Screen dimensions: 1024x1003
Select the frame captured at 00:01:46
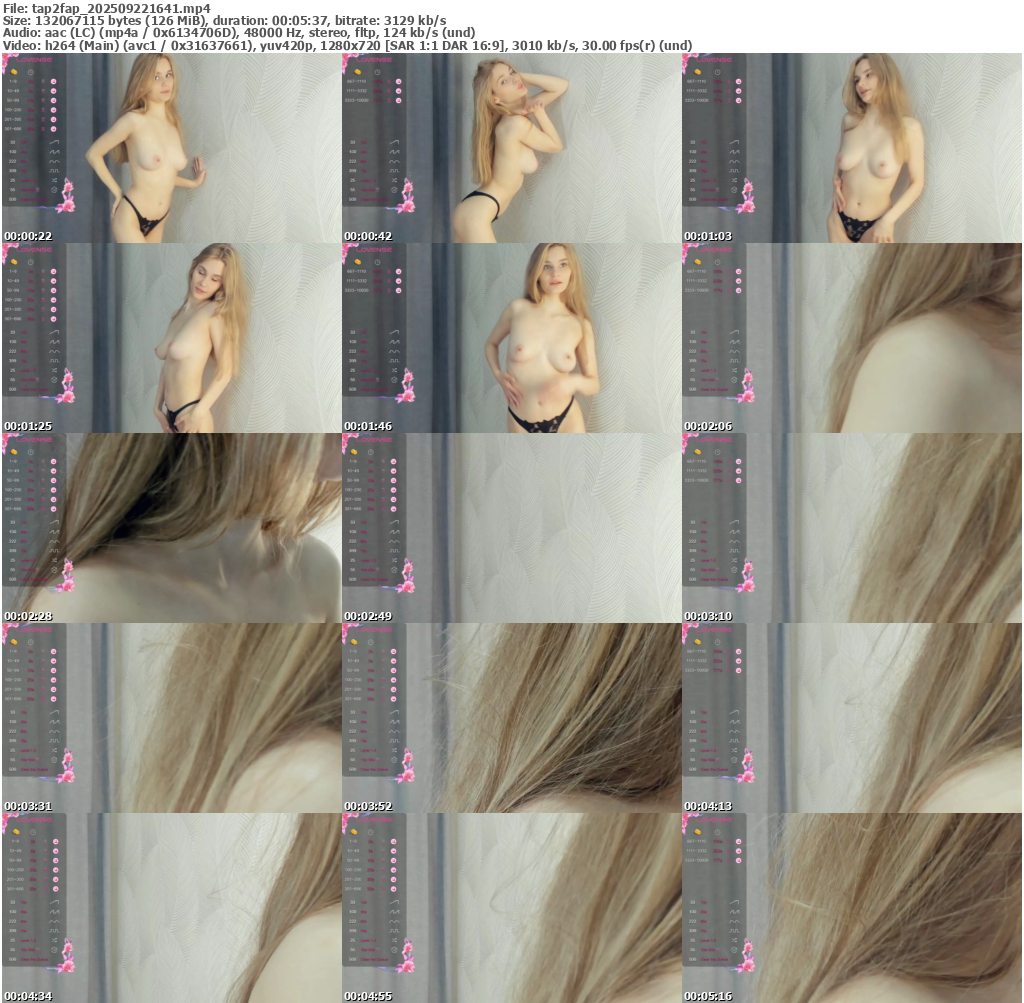coord(511,338)
